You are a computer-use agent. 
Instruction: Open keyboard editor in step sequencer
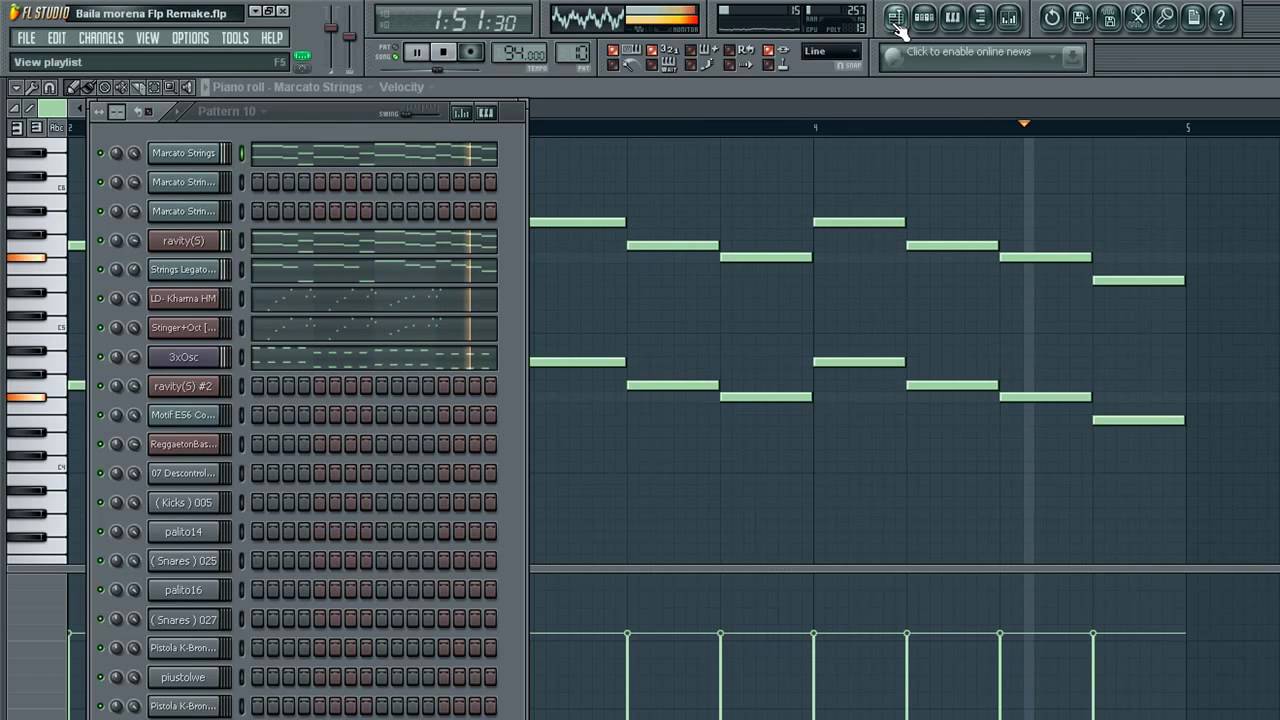click(485, 113)
